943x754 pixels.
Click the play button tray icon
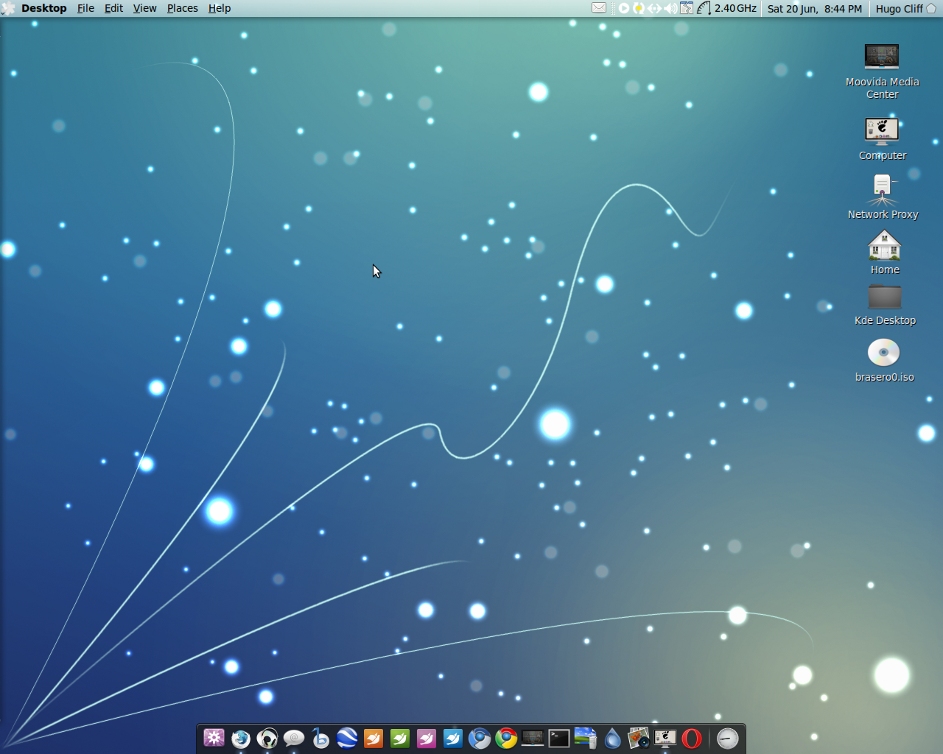click(x=624, y=8)
